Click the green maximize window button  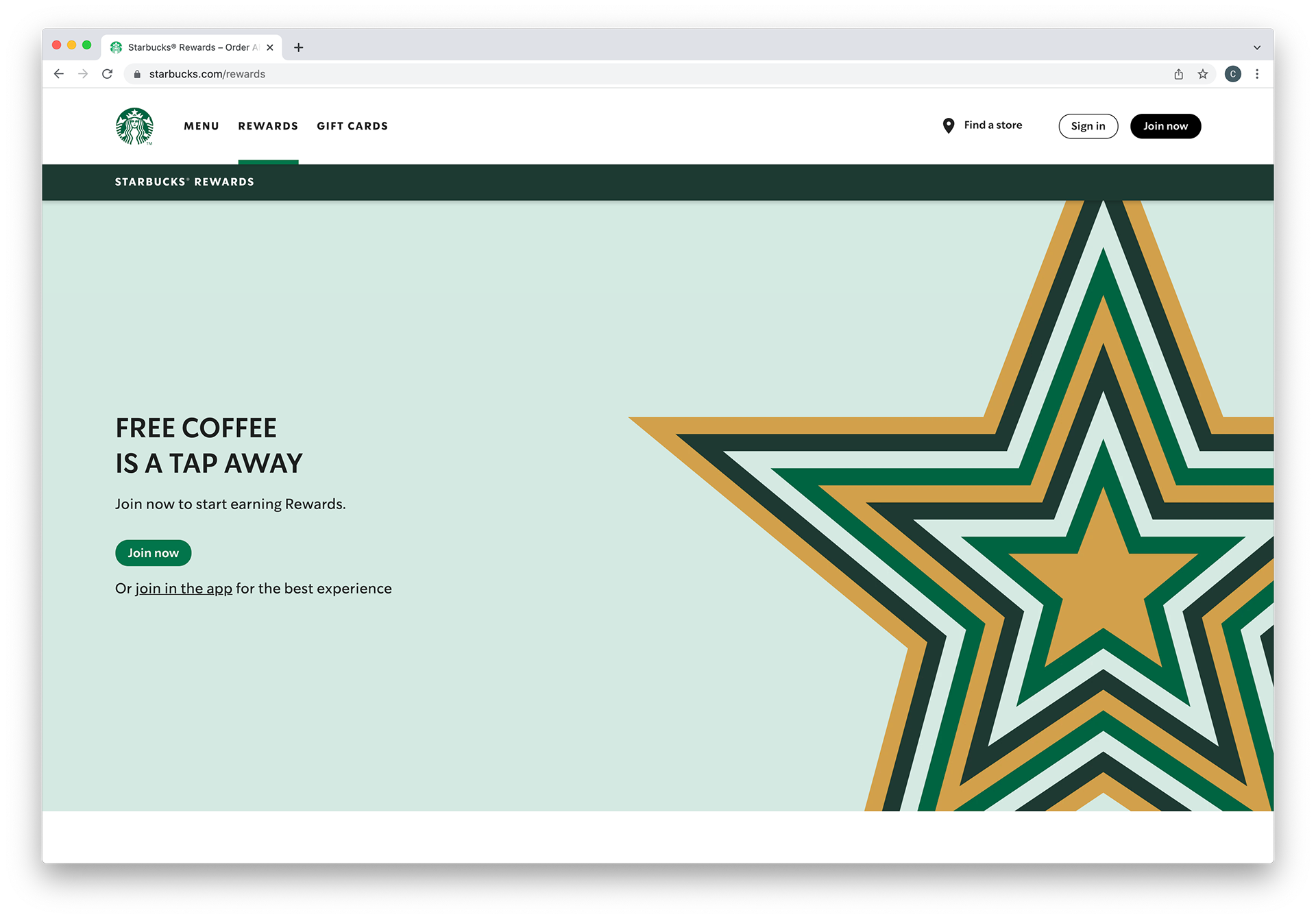pyautogui.click(x=87, y=45)
